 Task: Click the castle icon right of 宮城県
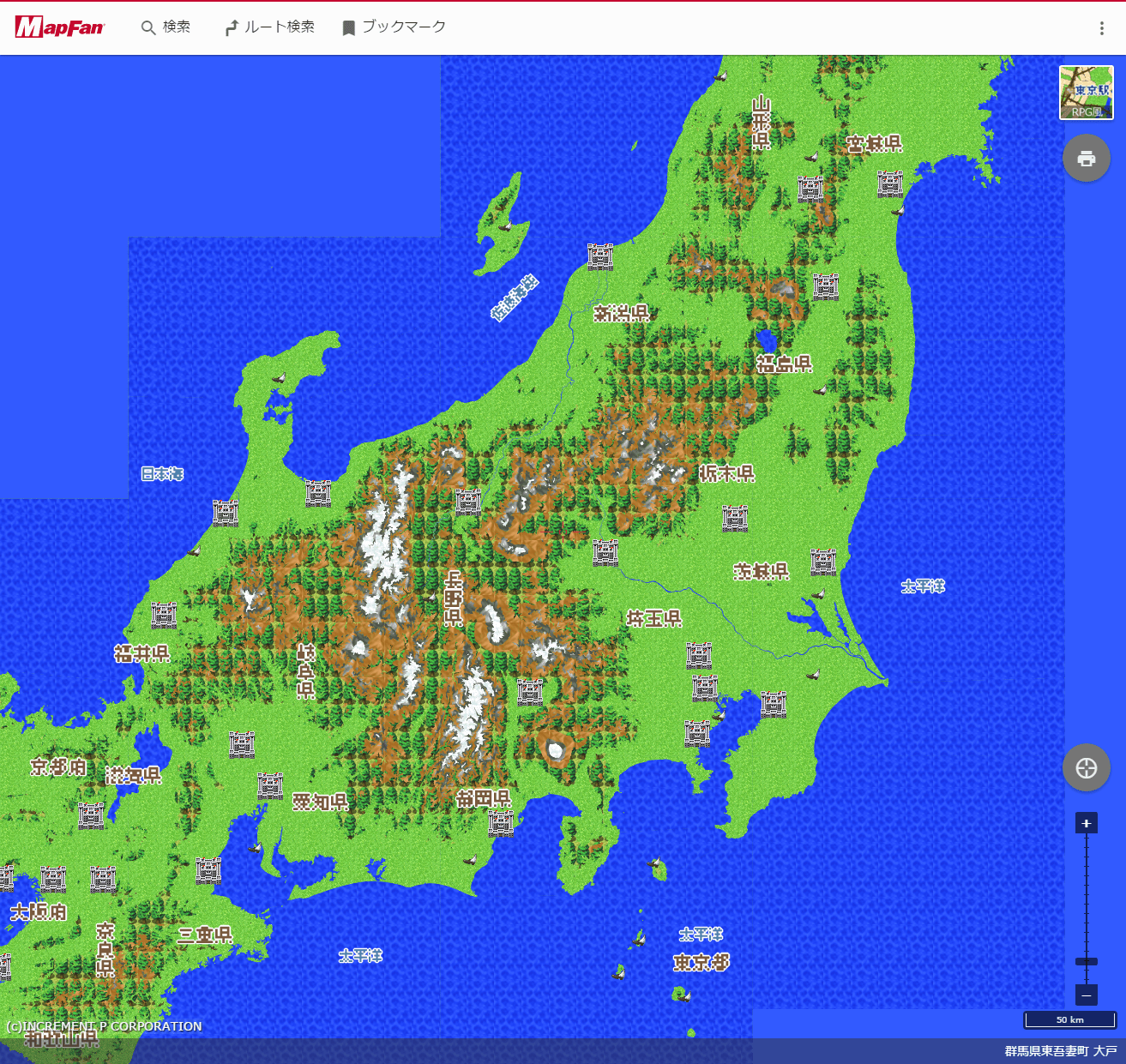point(890,183)
